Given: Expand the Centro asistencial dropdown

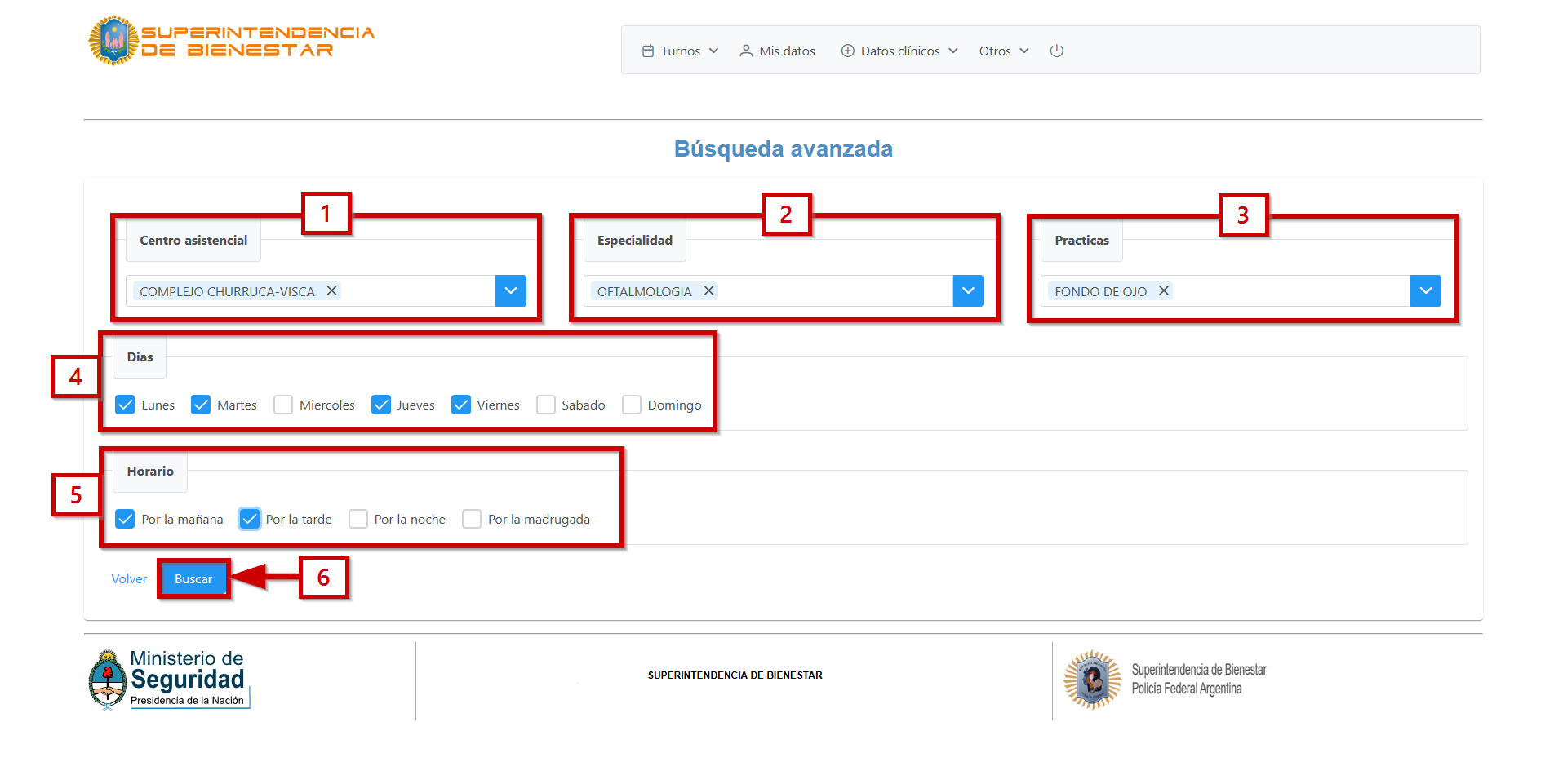Looking at the screenshot, I should [x=510, y=290].
